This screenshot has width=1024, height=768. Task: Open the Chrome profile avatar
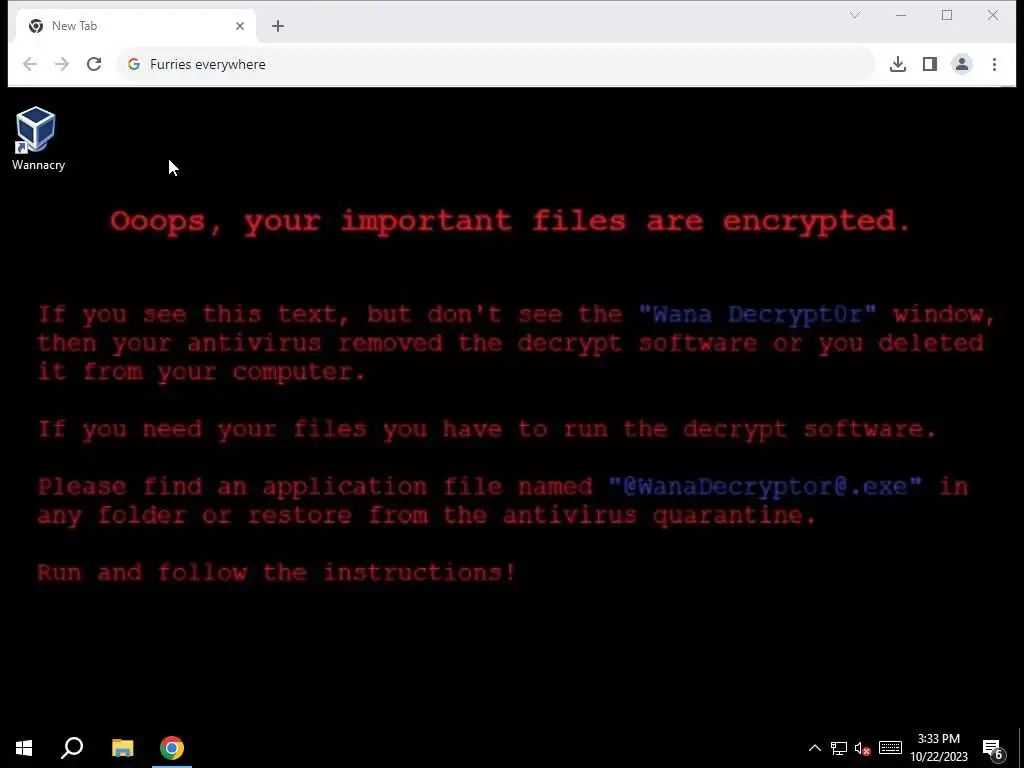(x=962, y=64)
